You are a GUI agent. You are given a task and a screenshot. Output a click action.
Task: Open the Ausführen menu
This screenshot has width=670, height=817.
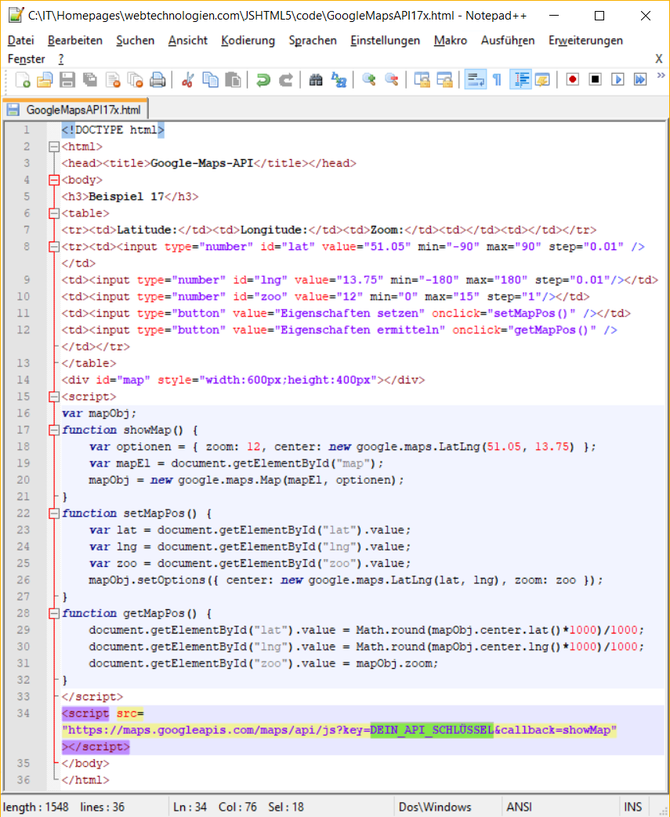pos(508,40)
